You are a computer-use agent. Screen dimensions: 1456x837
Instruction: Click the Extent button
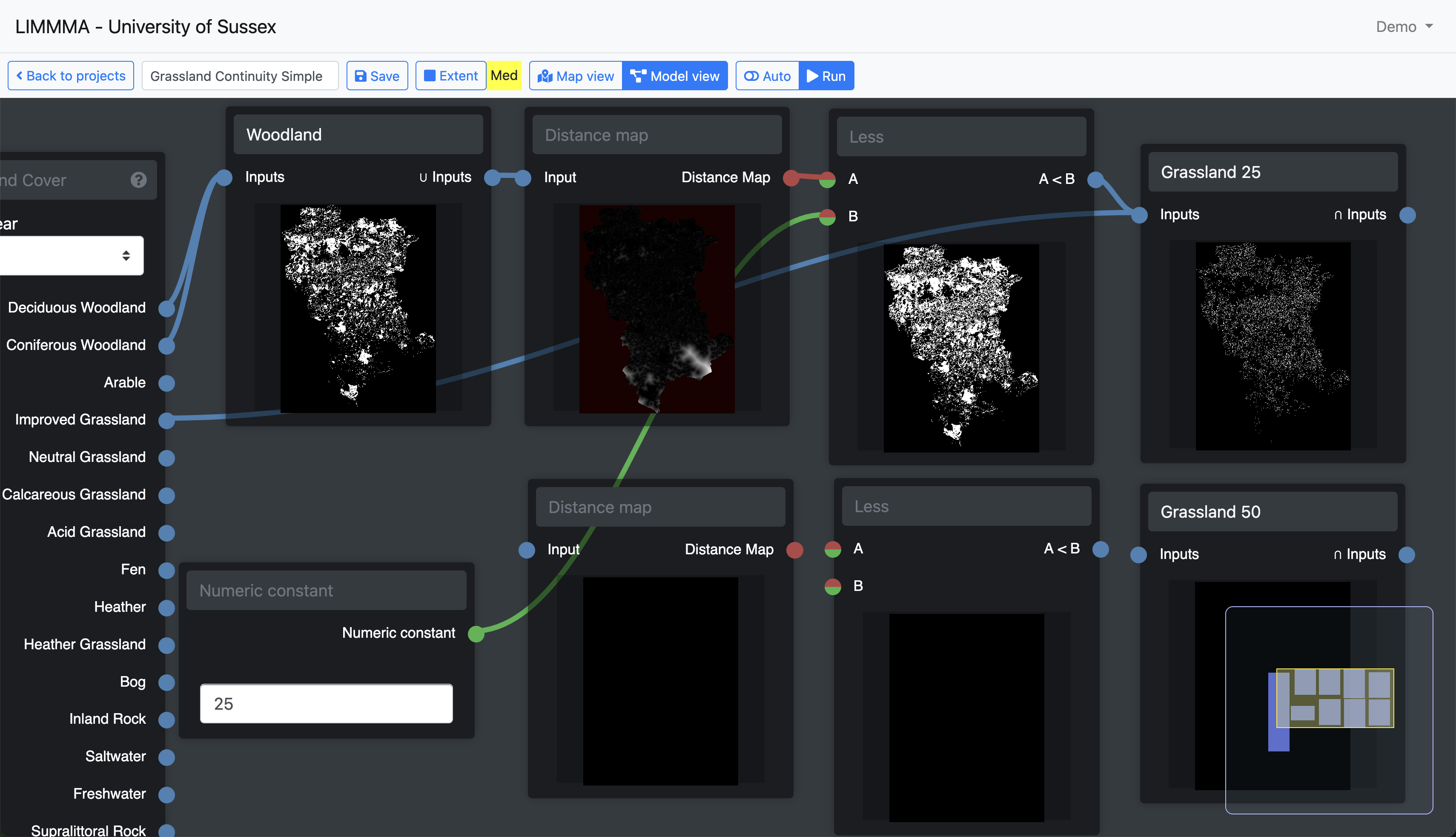451,76
